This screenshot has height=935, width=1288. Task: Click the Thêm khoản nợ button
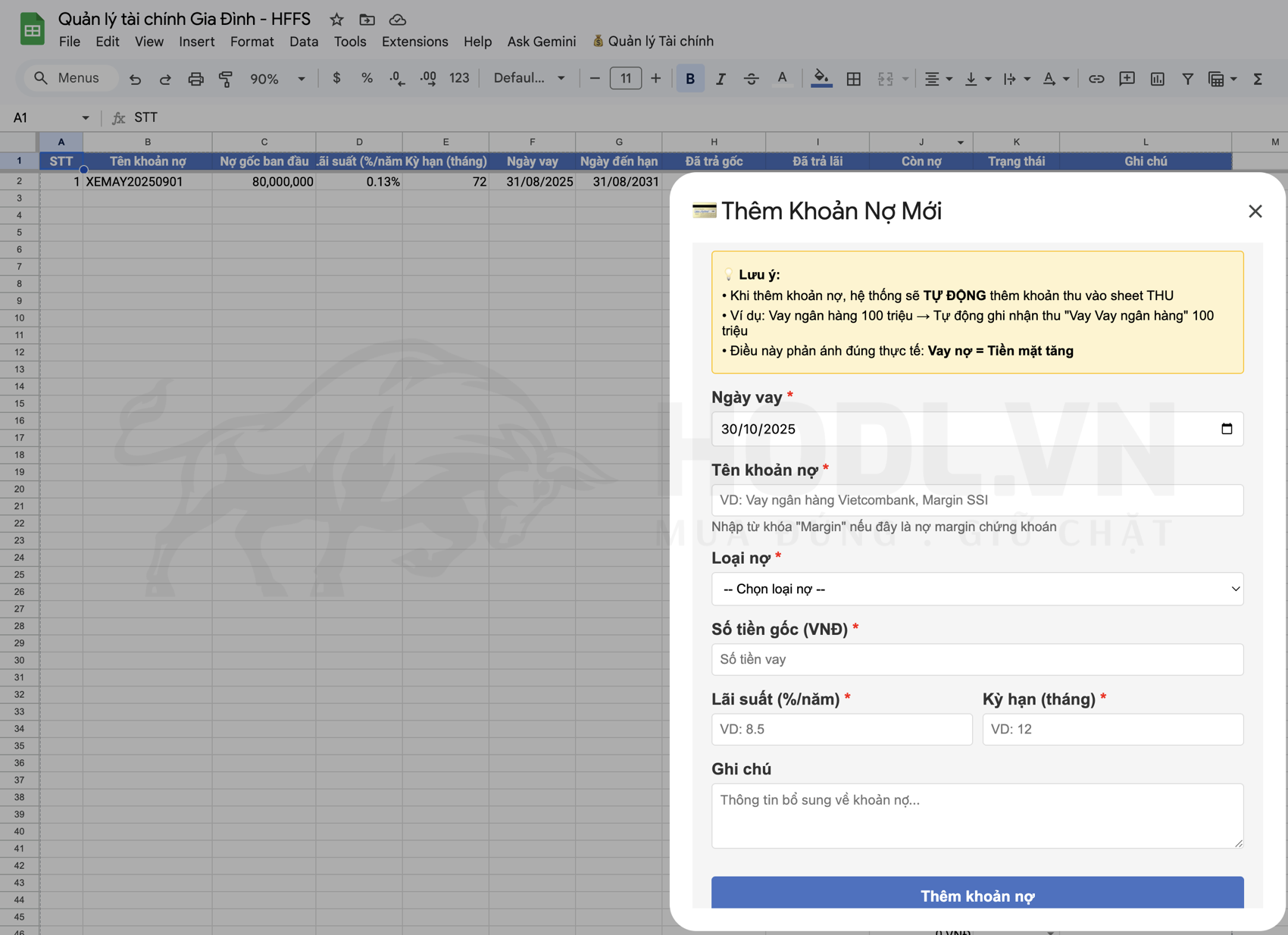(x=977, y=896)
